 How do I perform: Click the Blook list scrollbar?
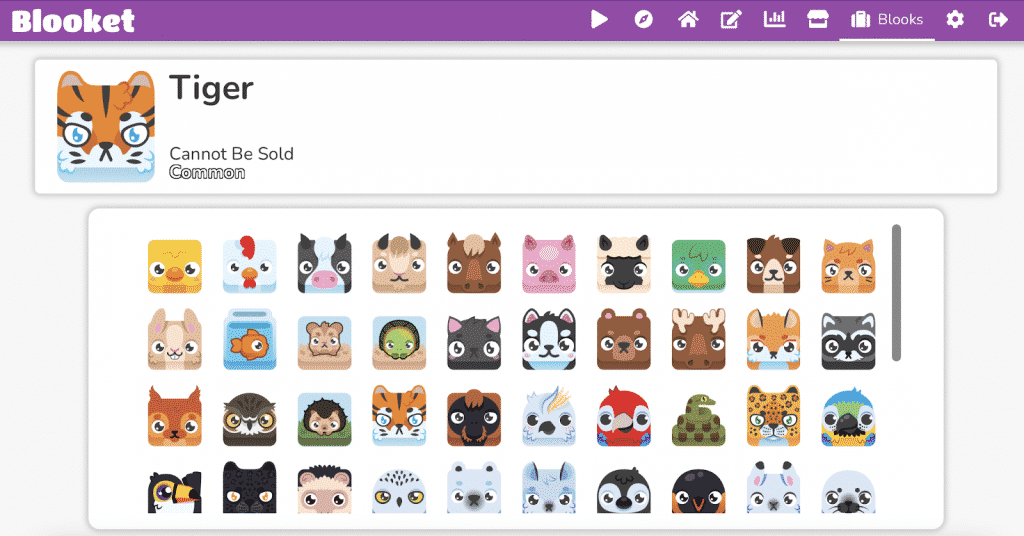pyautogui.click(x=896, y=292)
